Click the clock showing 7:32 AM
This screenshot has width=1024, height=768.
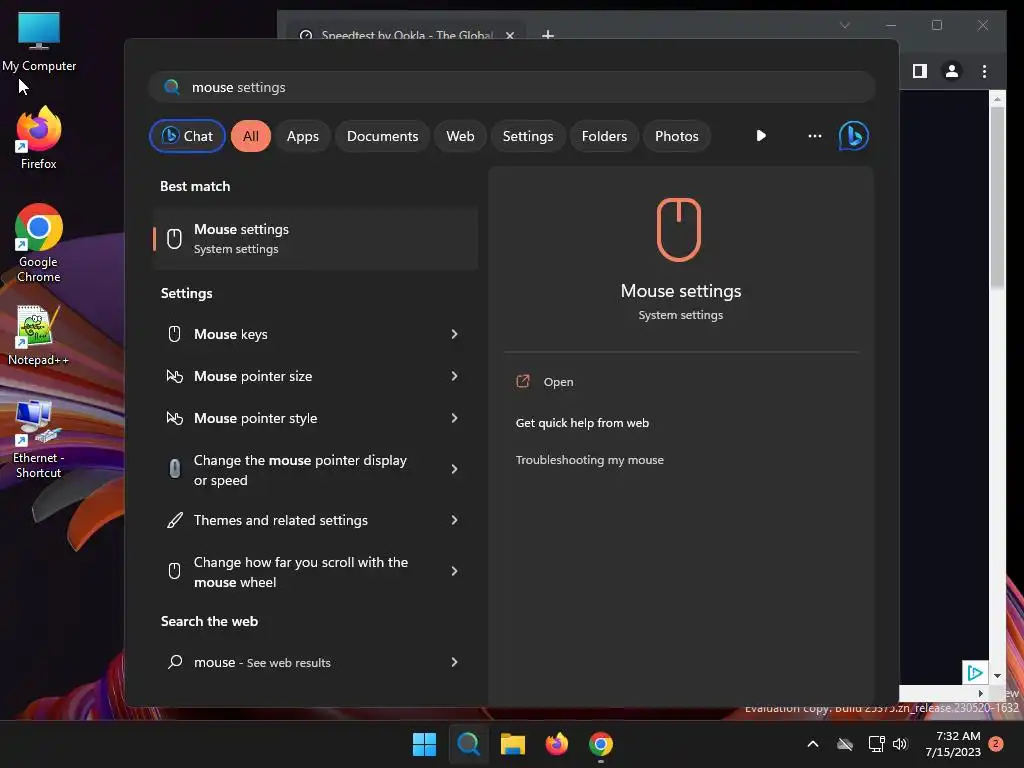point(952,744)
